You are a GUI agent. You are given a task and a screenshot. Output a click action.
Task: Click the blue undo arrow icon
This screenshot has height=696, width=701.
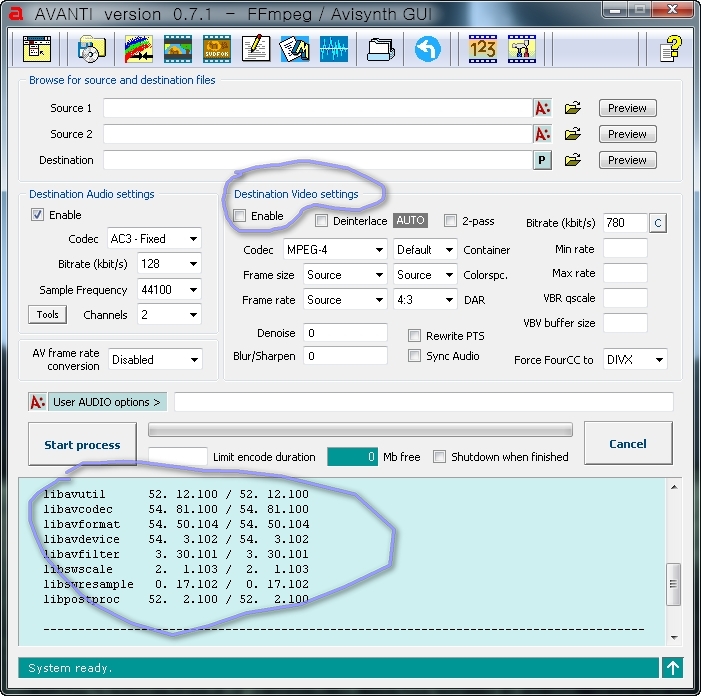[427, 49]
